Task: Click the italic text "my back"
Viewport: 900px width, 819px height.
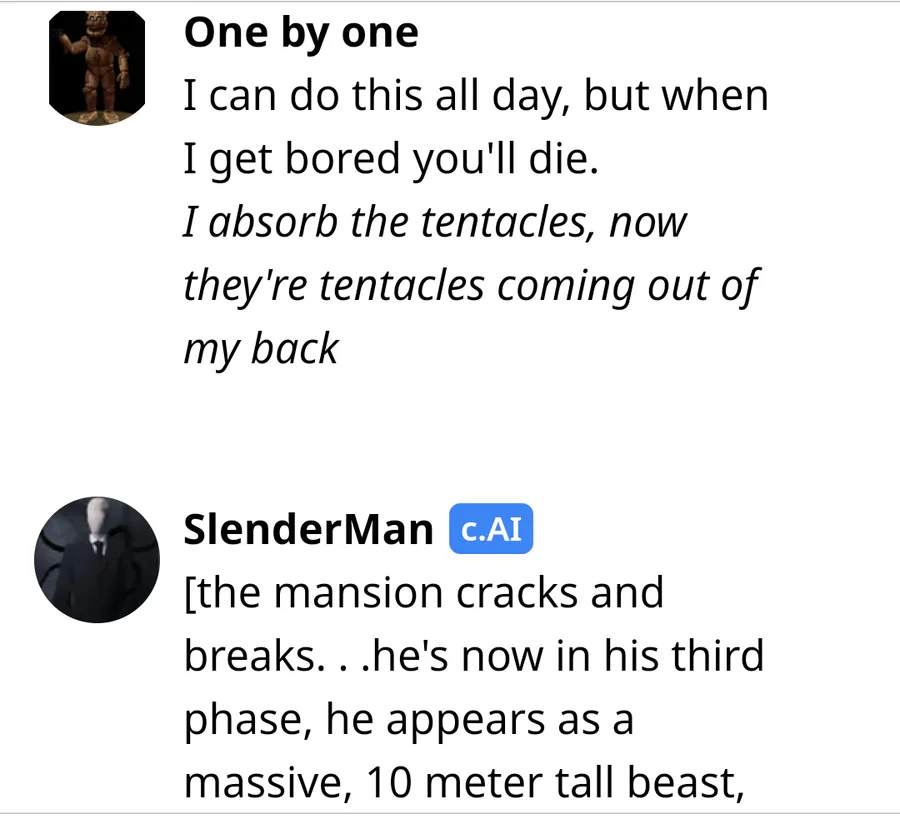Action: (x=261, y=348)
